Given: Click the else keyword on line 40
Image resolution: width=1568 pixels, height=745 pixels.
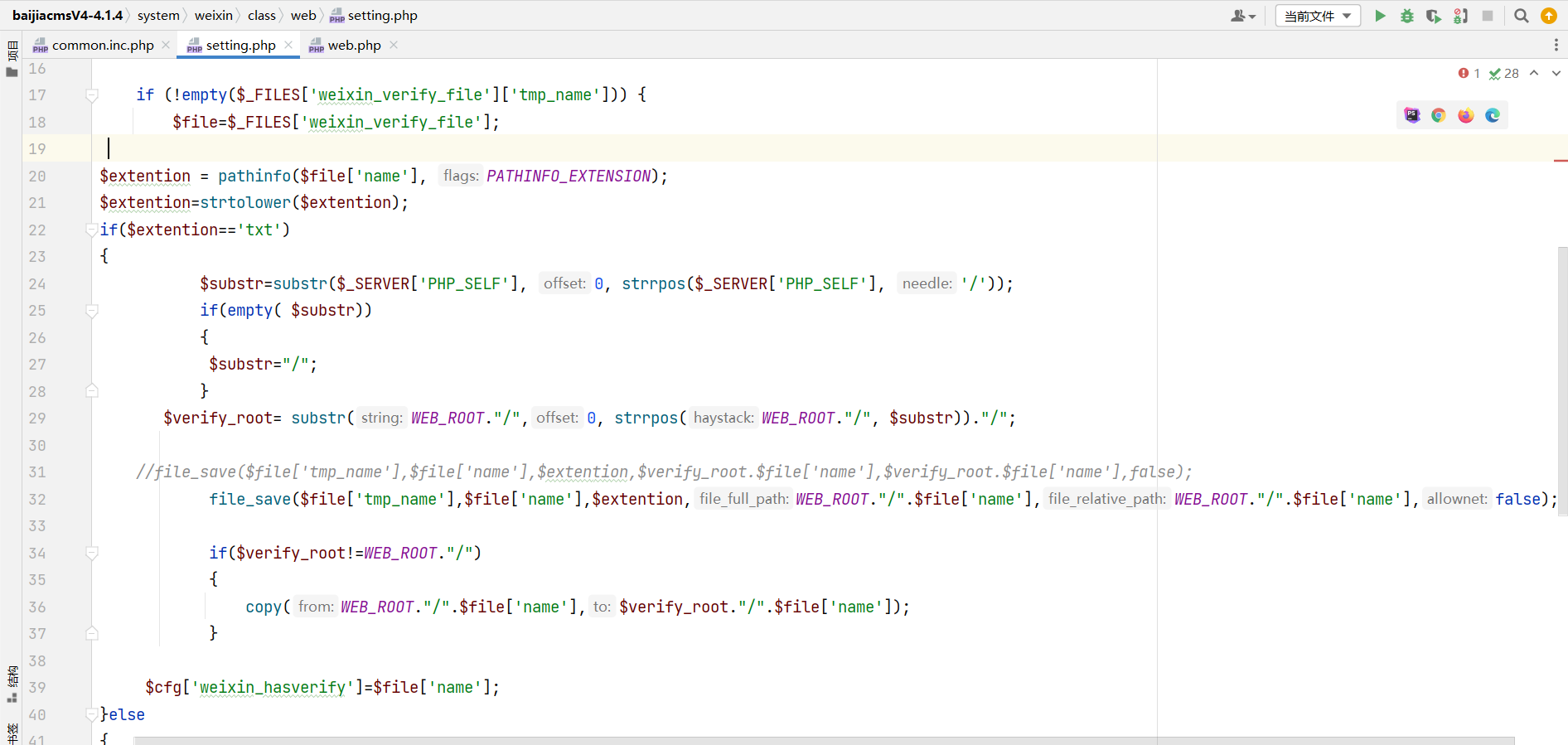Looking at the screenshot, I should click(127, 714).
